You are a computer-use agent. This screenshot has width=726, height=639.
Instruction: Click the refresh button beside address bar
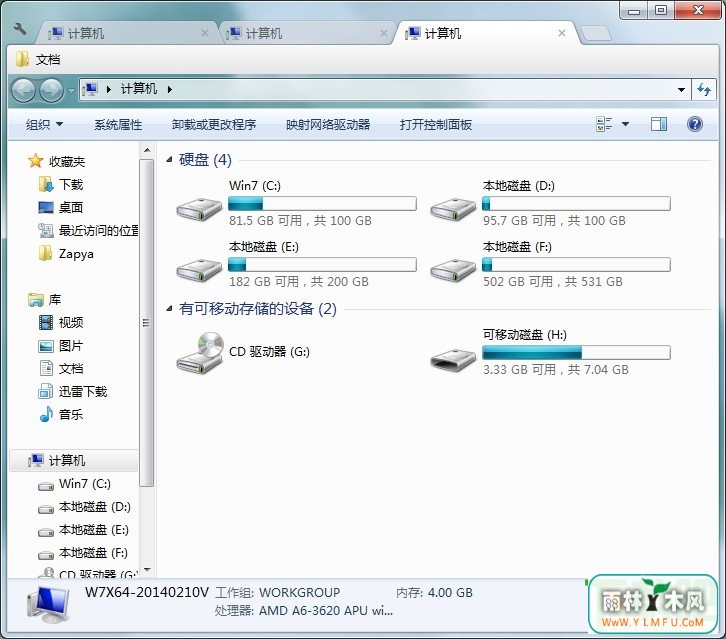[704, 89]
